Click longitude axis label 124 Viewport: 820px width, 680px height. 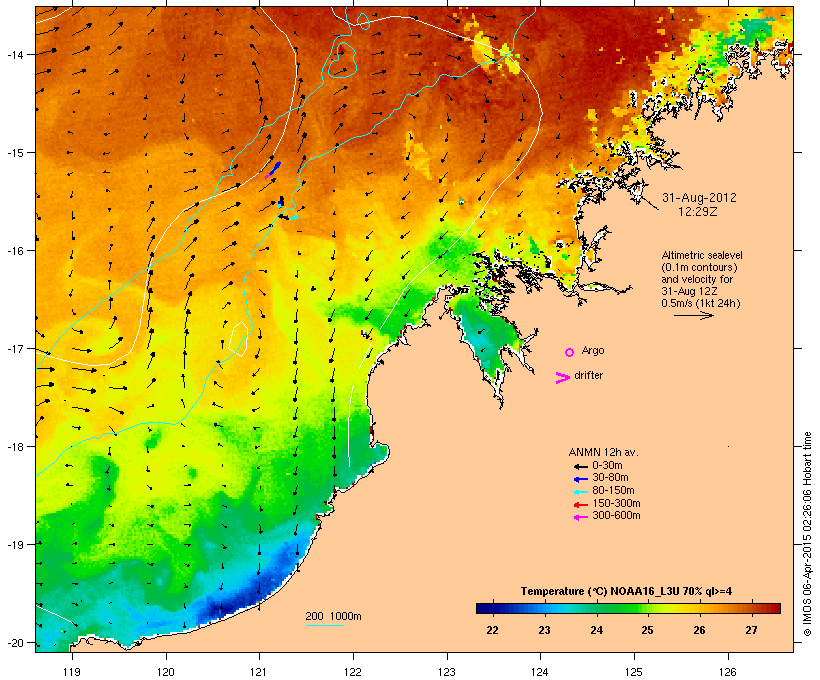click(540, 672)
